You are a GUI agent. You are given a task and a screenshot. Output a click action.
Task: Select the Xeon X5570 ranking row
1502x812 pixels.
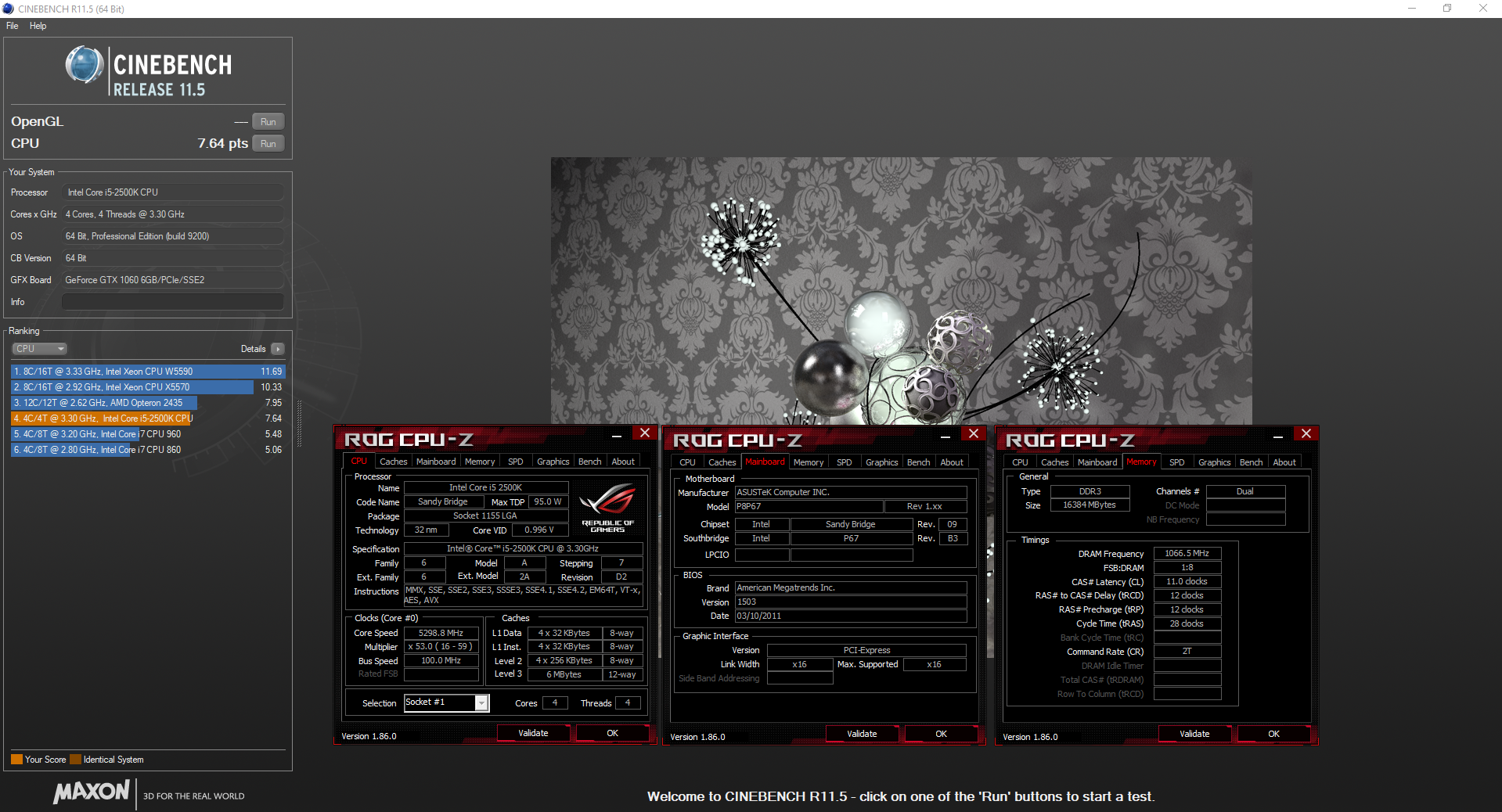coord(147,387)
